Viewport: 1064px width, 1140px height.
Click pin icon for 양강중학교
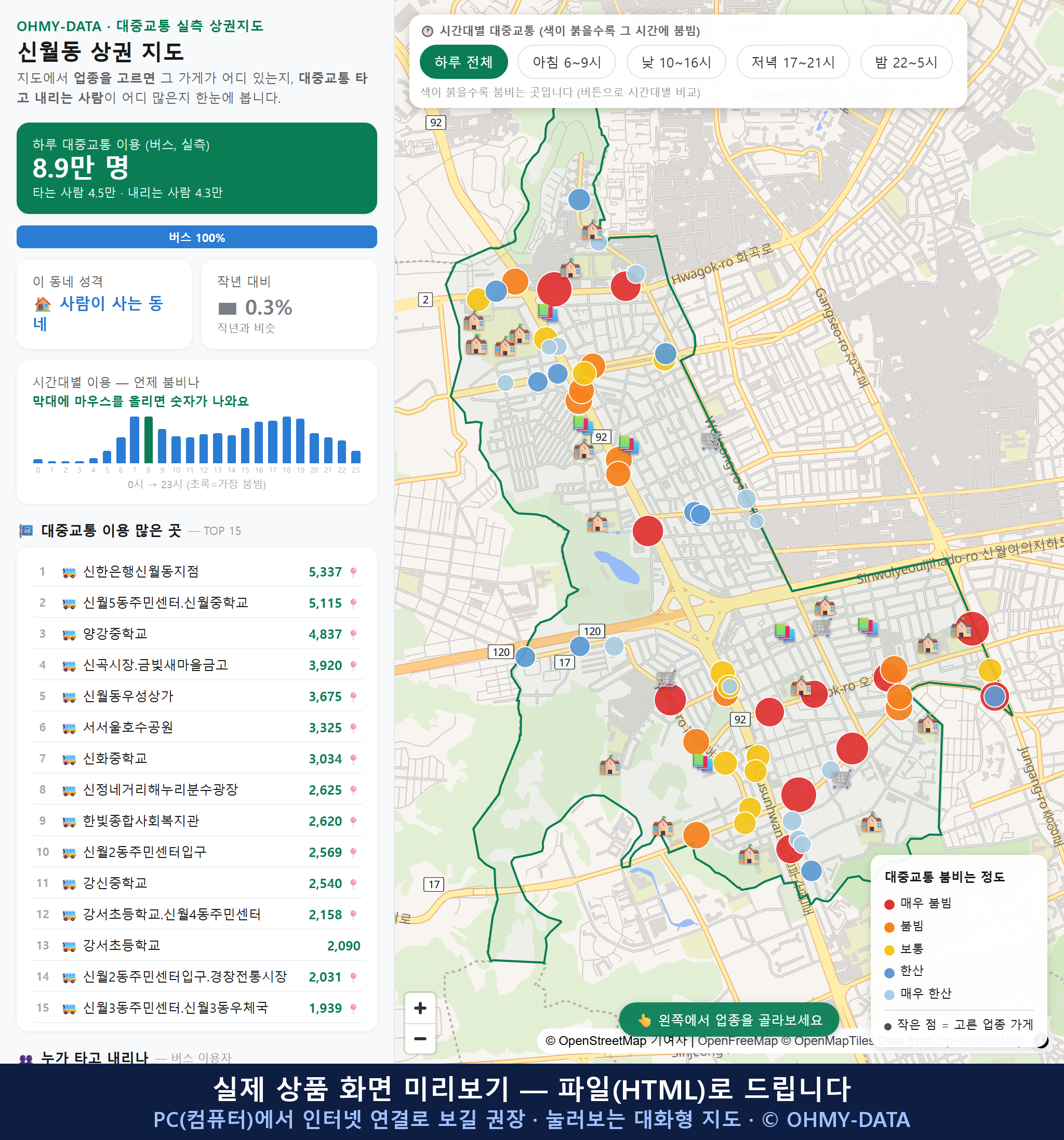353,634
